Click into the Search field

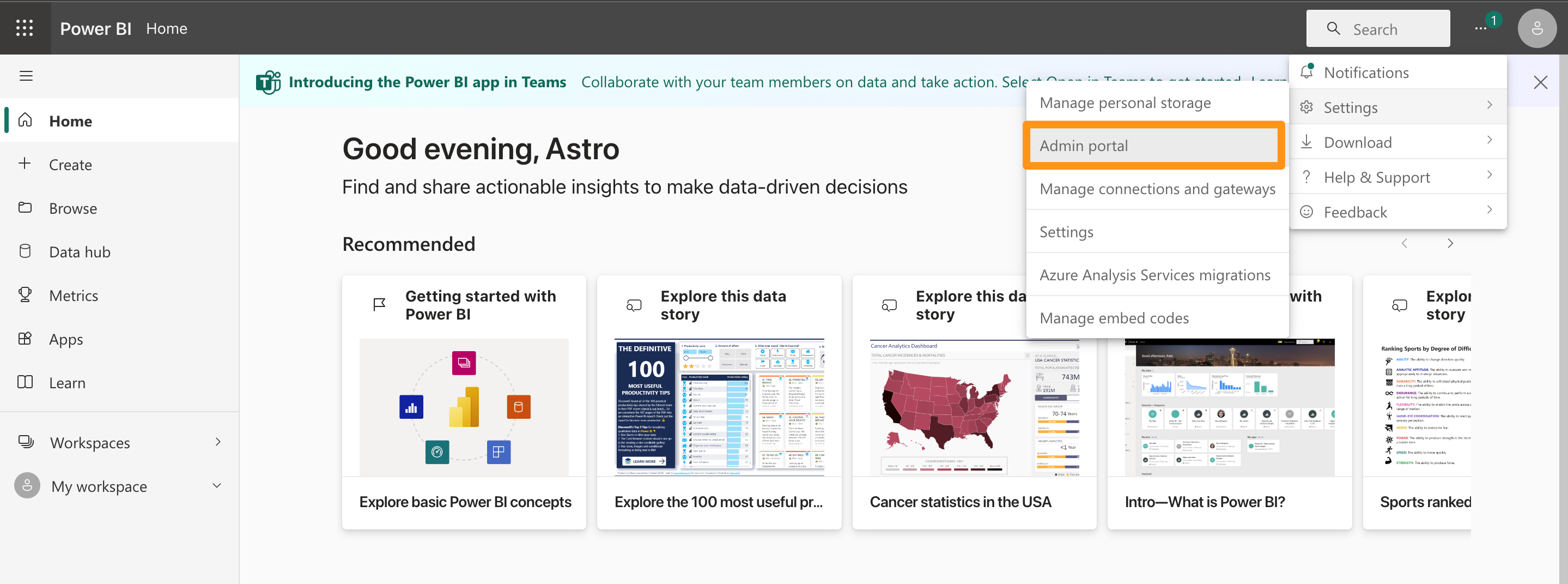(x=1378, y=28)
